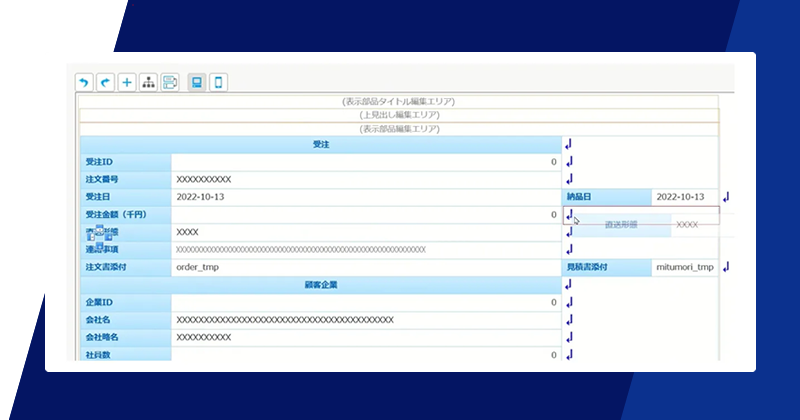Click the order_tmp value field
Viewport: 800px width, 420px height.
point(366,267)
